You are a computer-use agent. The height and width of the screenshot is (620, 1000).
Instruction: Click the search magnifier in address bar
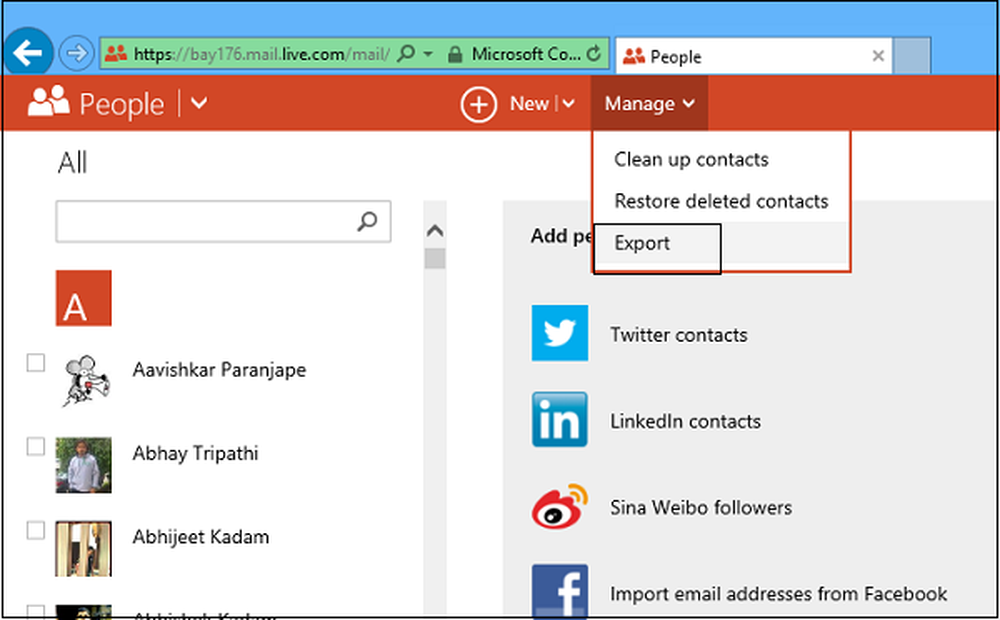tap(406, 54)
